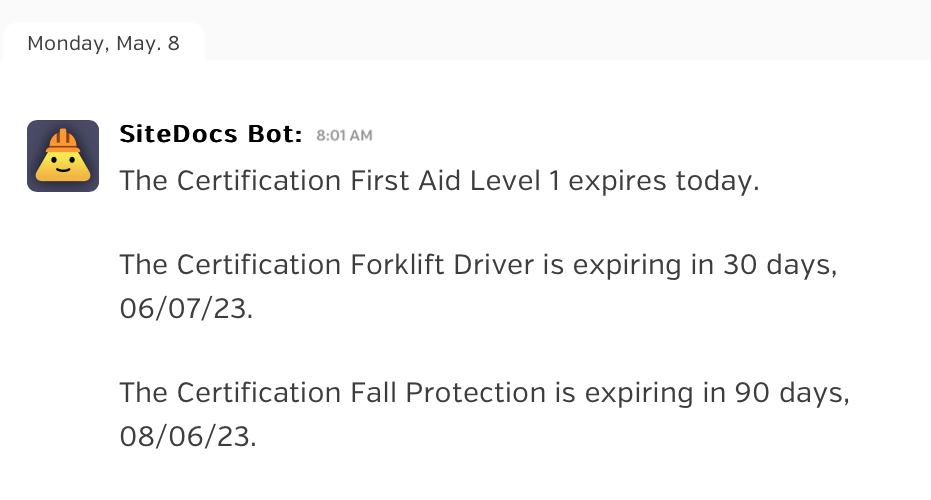Click the 08/06/23 expiry date text

(x=188, y=437)
